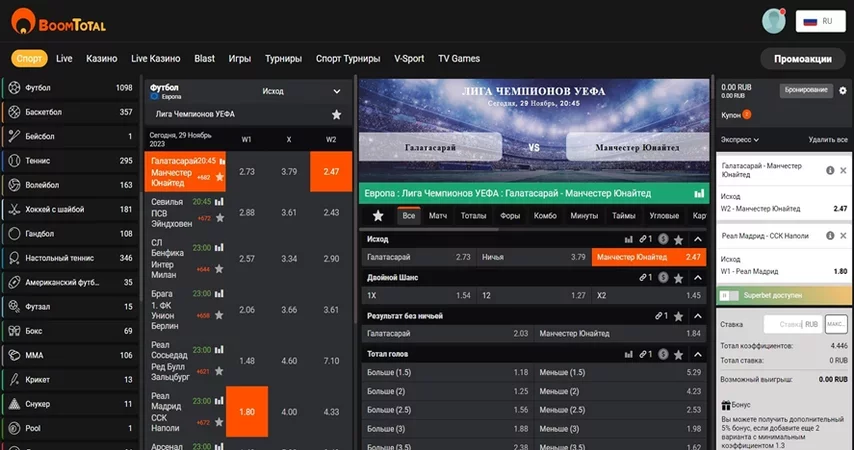Open the Угловые market tab
854x450 pixels.
(x=664, y=216)
